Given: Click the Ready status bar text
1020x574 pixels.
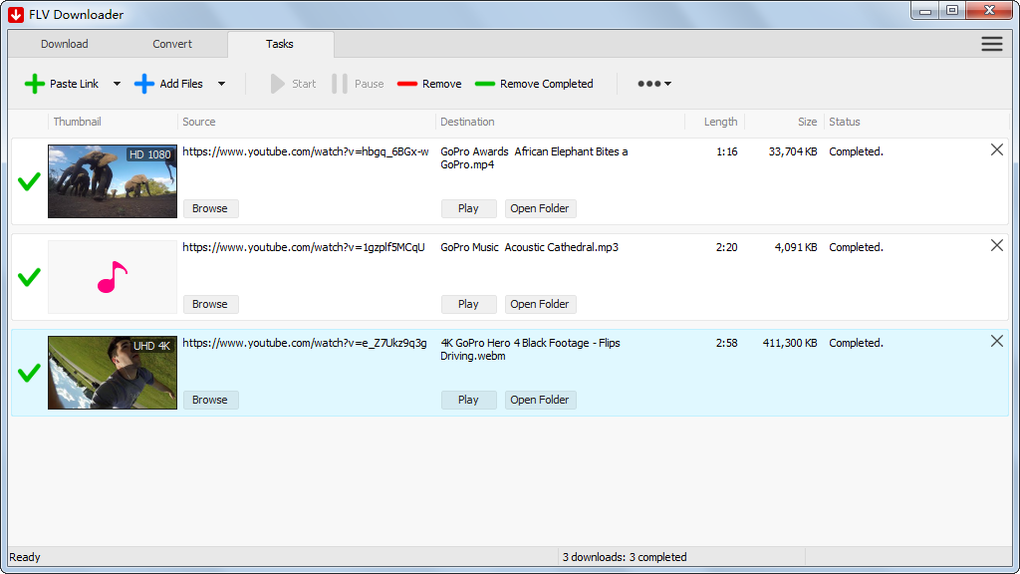Looking at the screenshot, I should 25,557.
